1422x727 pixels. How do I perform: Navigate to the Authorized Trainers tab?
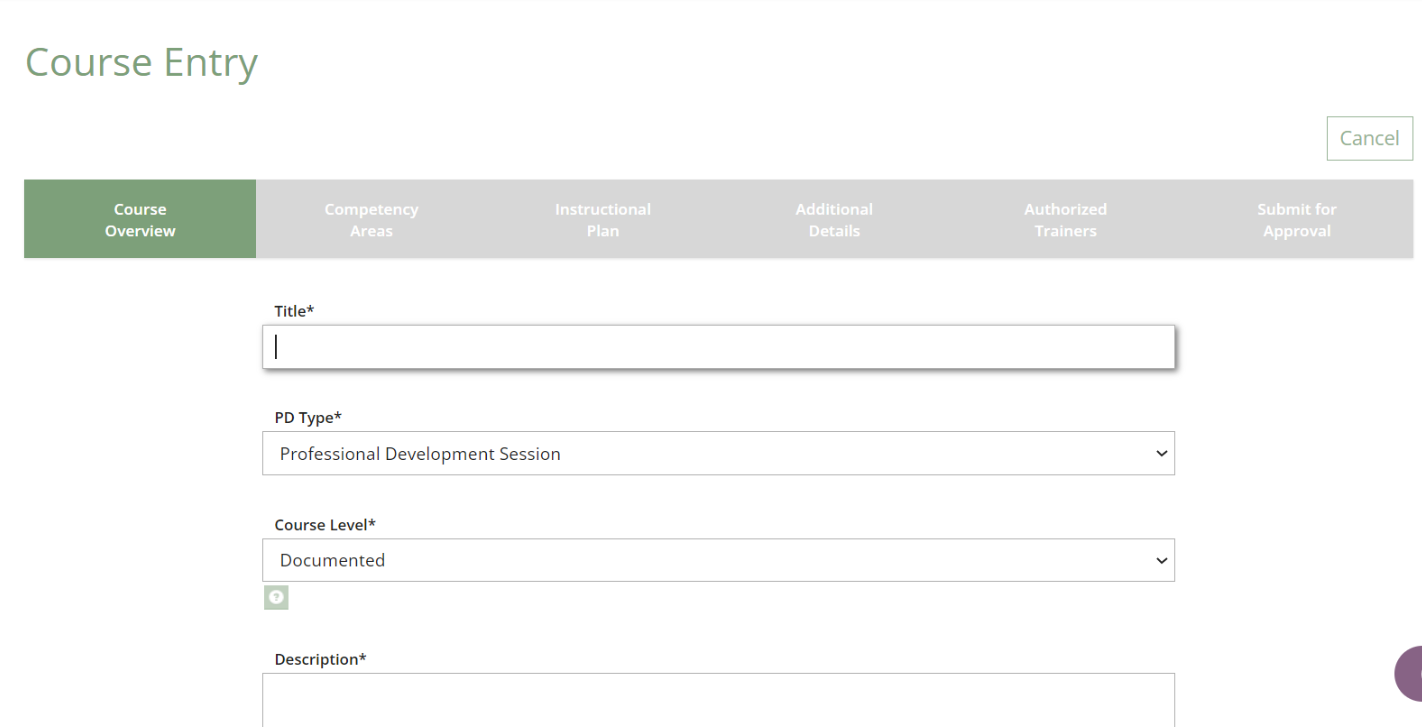(1065, 220)
